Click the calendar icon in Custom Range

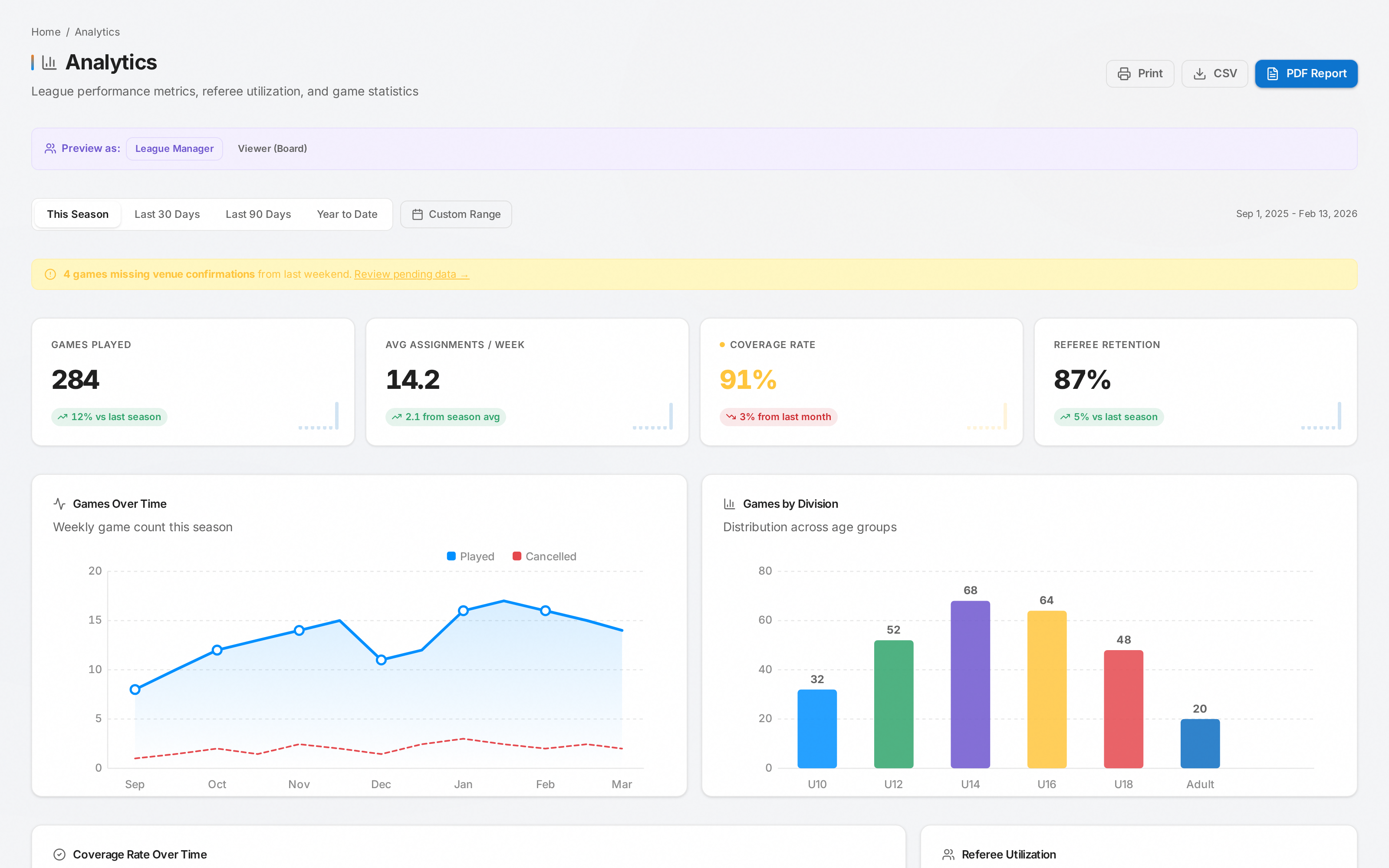click(417, 214)
